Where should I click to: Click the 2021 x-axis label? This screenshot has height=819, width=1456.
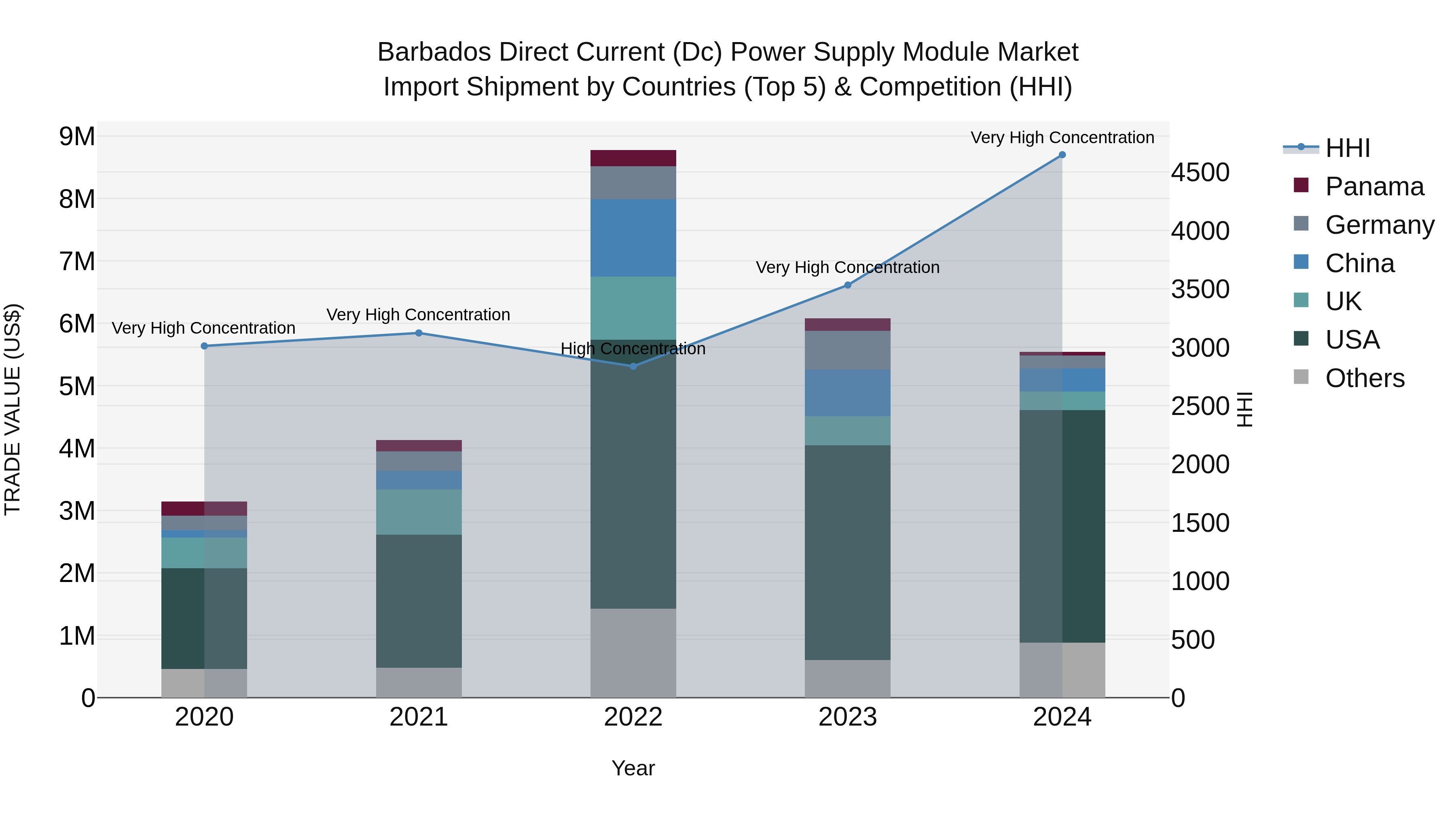419,717
